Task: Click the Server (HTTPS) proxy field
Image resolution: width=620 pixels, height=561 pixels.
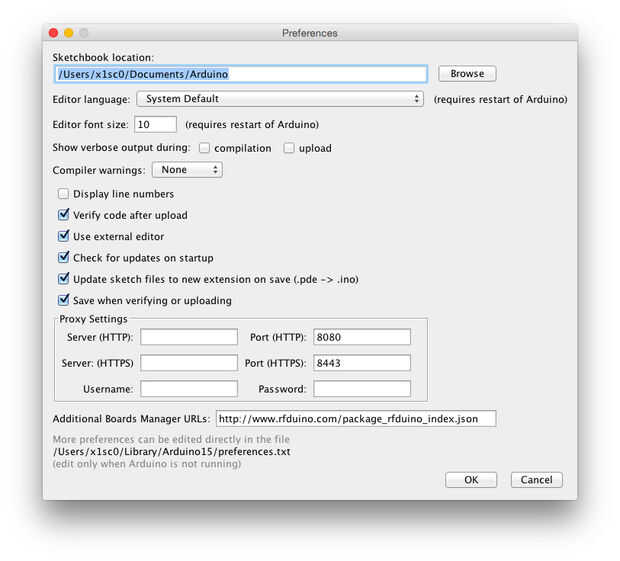Action: click(189, 363)
